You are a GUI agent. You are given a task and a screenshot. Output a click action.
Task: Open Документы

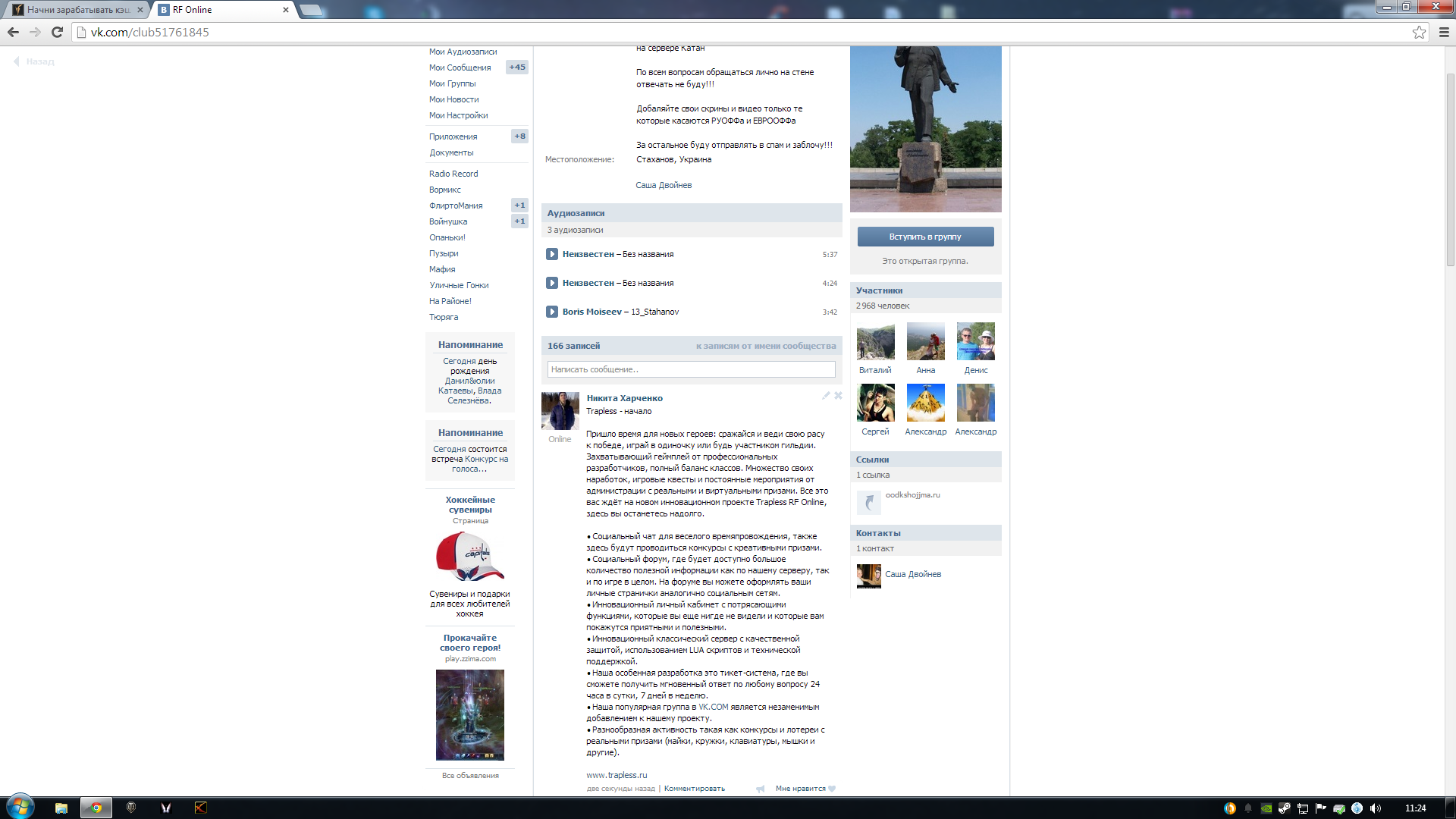click(x=451, y=152)
